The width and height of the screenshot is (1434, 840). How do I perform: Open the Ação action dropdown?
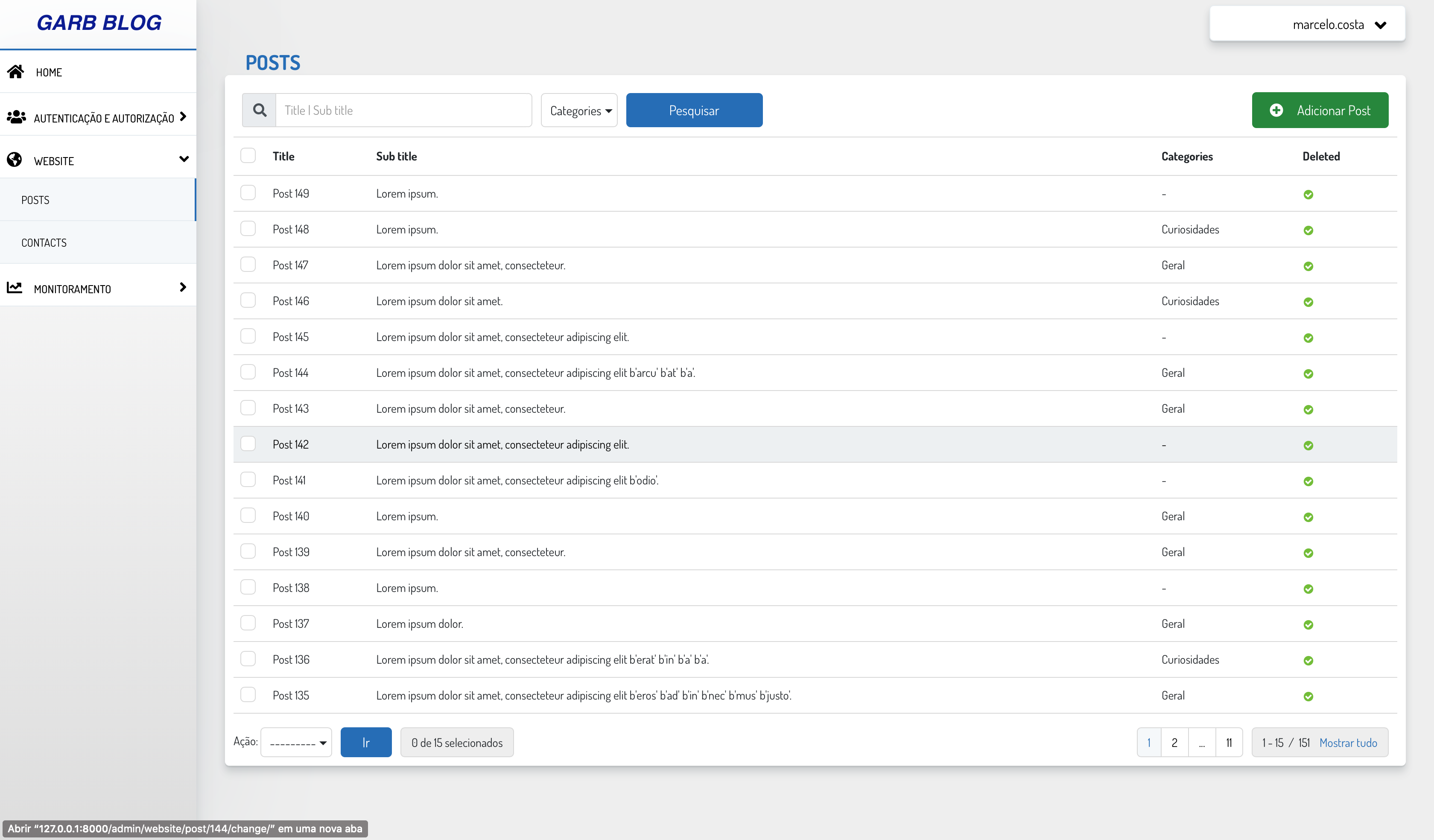[x=296, y=742]
